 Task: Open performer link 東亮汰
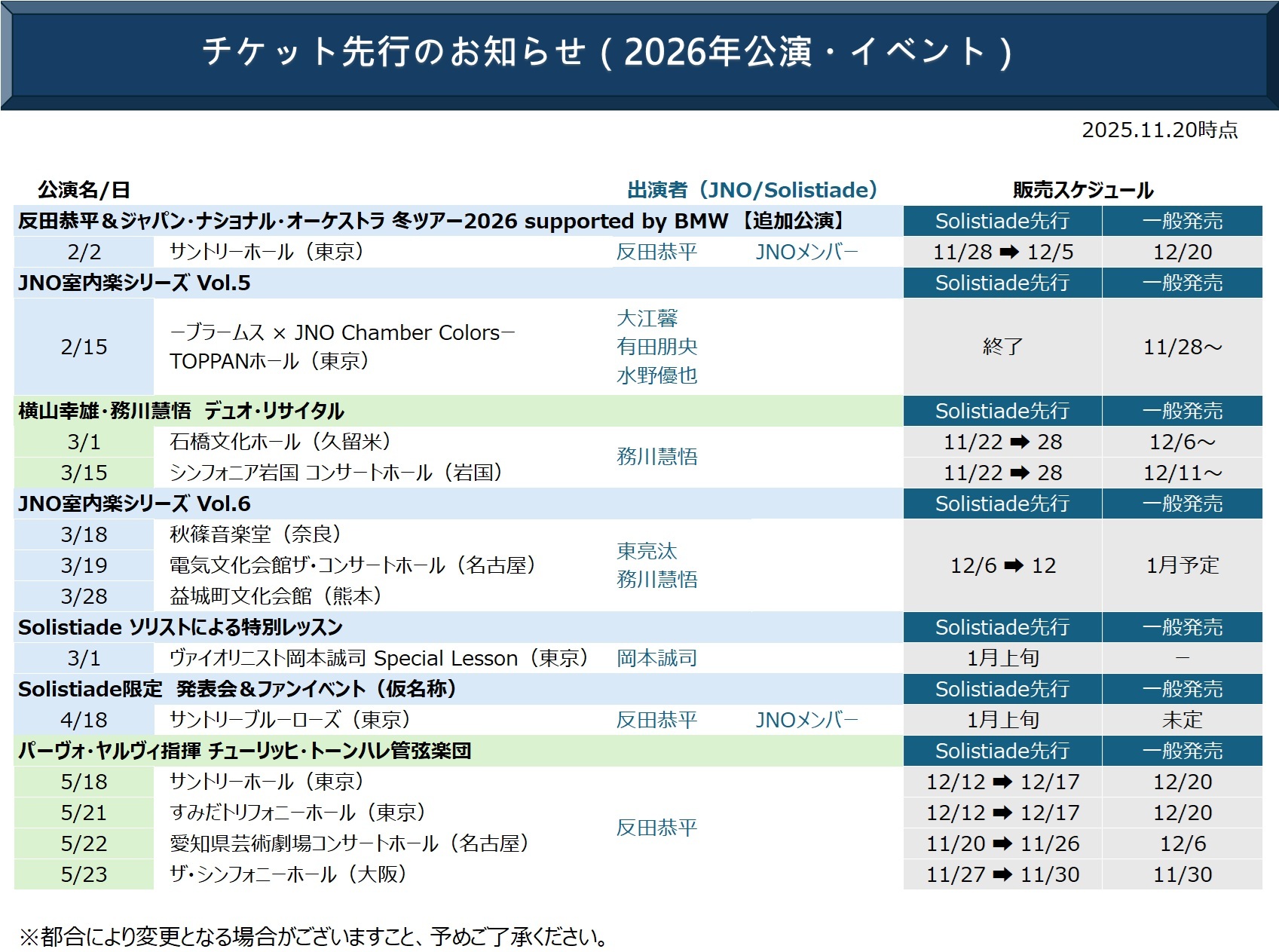click(647, 552)
